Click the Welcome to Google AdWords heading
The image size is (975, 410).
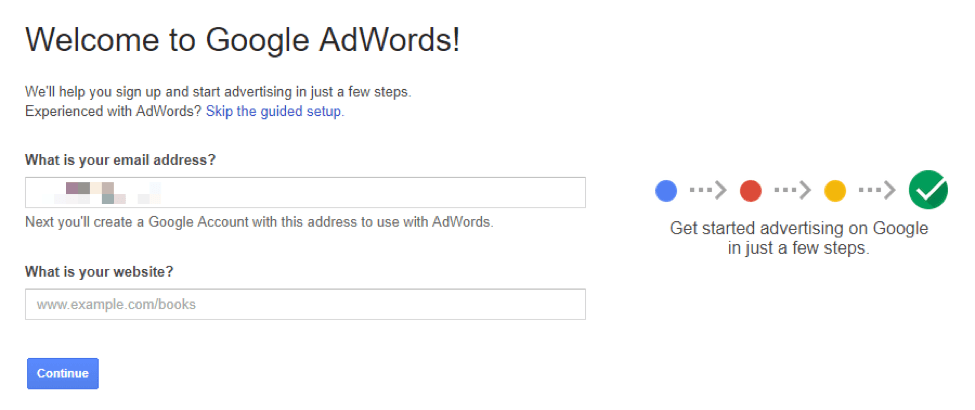pyautogui.click(x=243, y=40)
